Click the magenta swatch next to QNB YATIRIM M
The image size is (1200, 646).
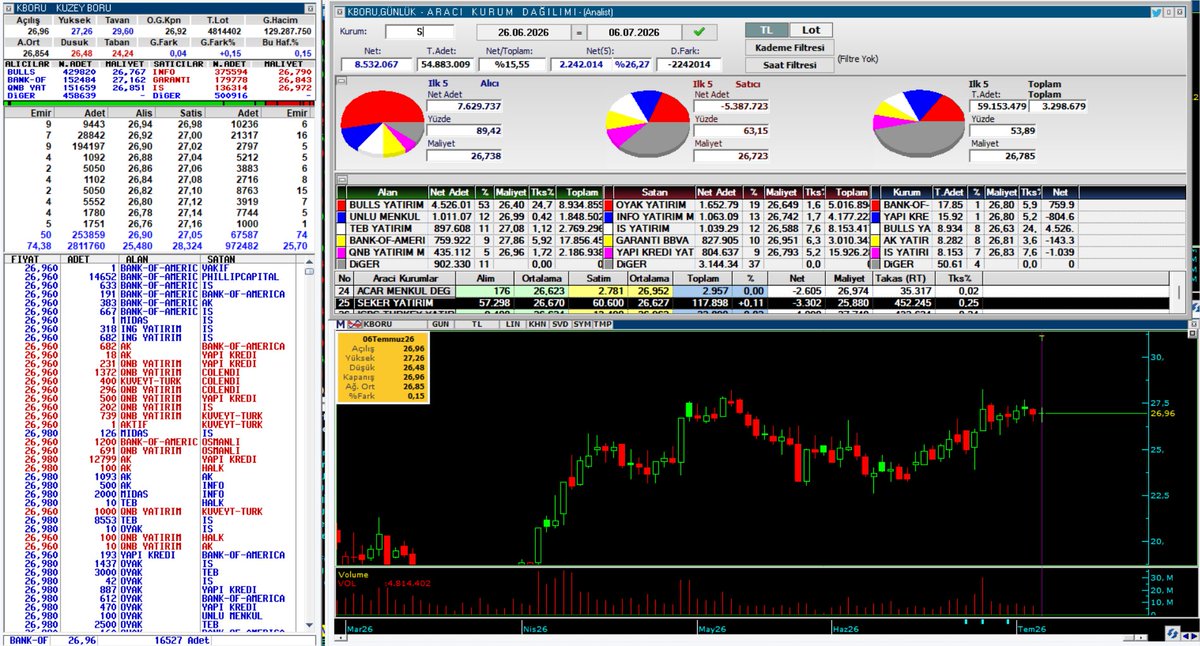[x=342, y=251]
